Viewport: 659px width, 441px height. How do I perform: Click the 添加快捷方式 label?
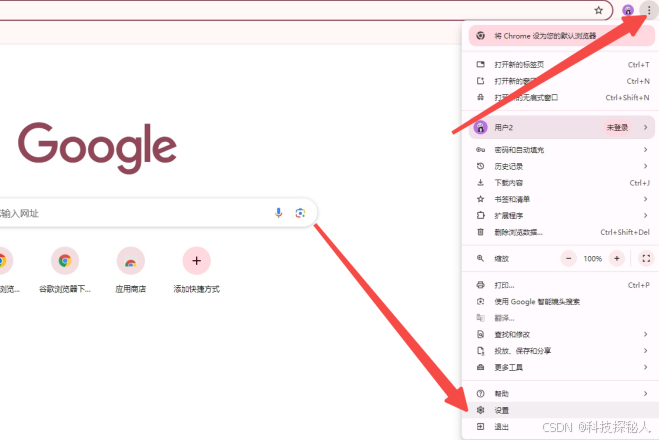click(196, 289)
